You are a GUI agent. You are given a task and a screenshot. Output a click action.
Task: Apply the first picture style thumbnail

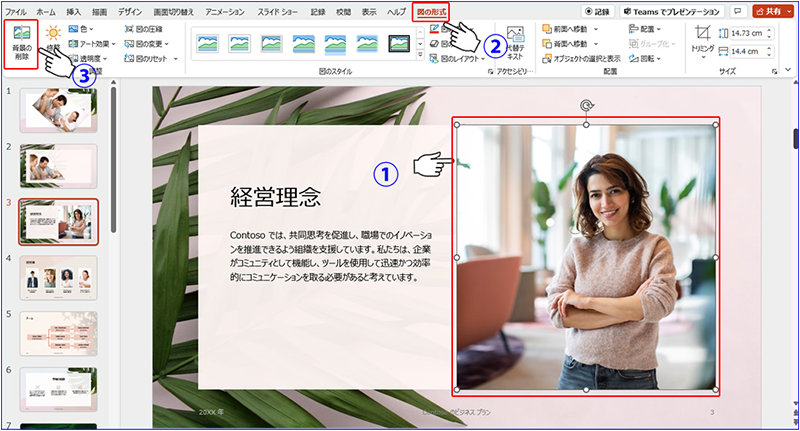point(208,44)
